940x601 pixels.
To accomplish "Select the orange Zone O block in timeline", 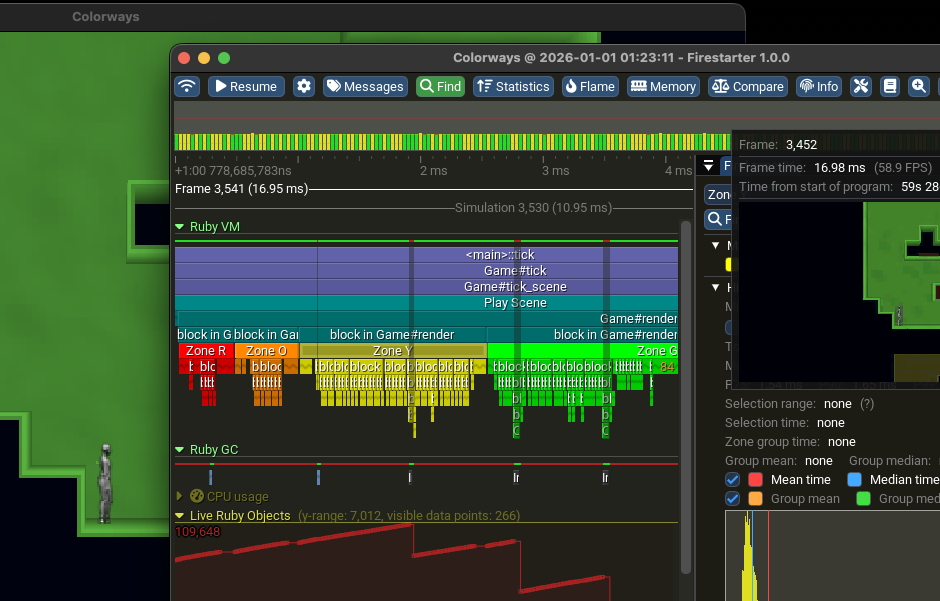I will pyautogui.click(x=266, y=351).
